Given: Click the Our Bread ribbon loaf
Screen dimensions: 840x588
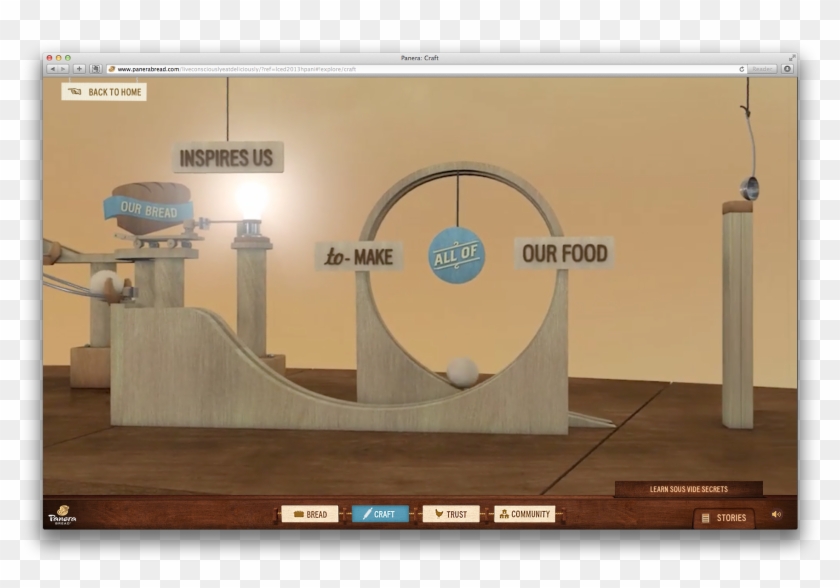Looking at the screenshot, I should pyautogui.click(x=148, y=208).
